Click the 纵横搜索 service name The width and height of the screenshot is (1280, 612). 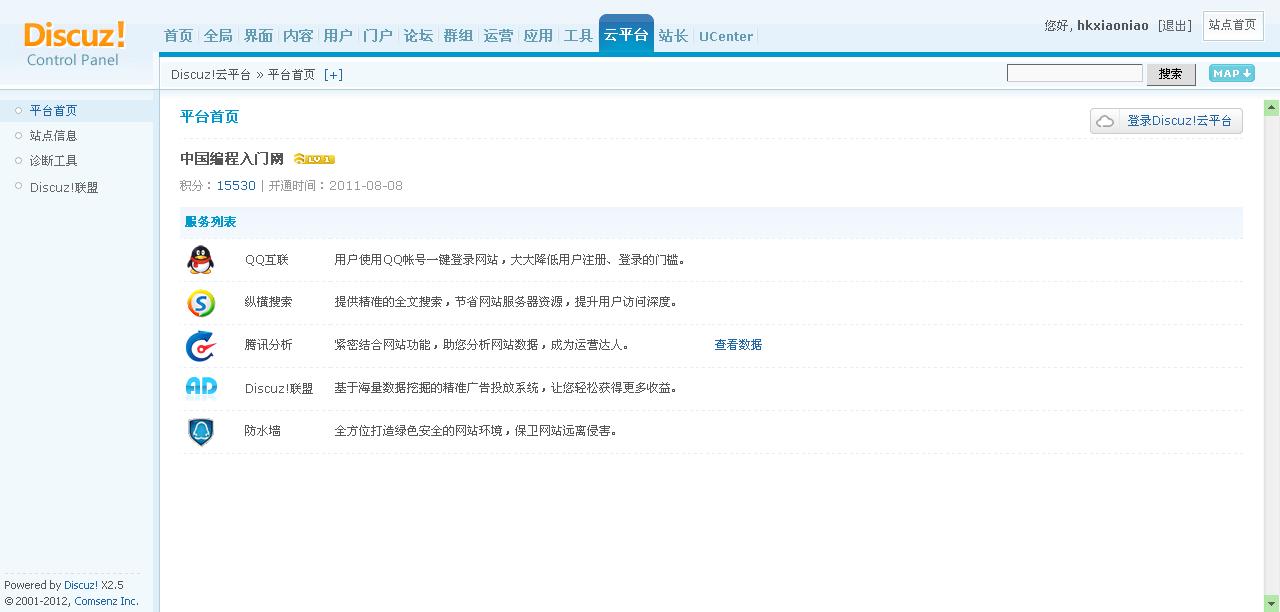(x=268, y=302)
